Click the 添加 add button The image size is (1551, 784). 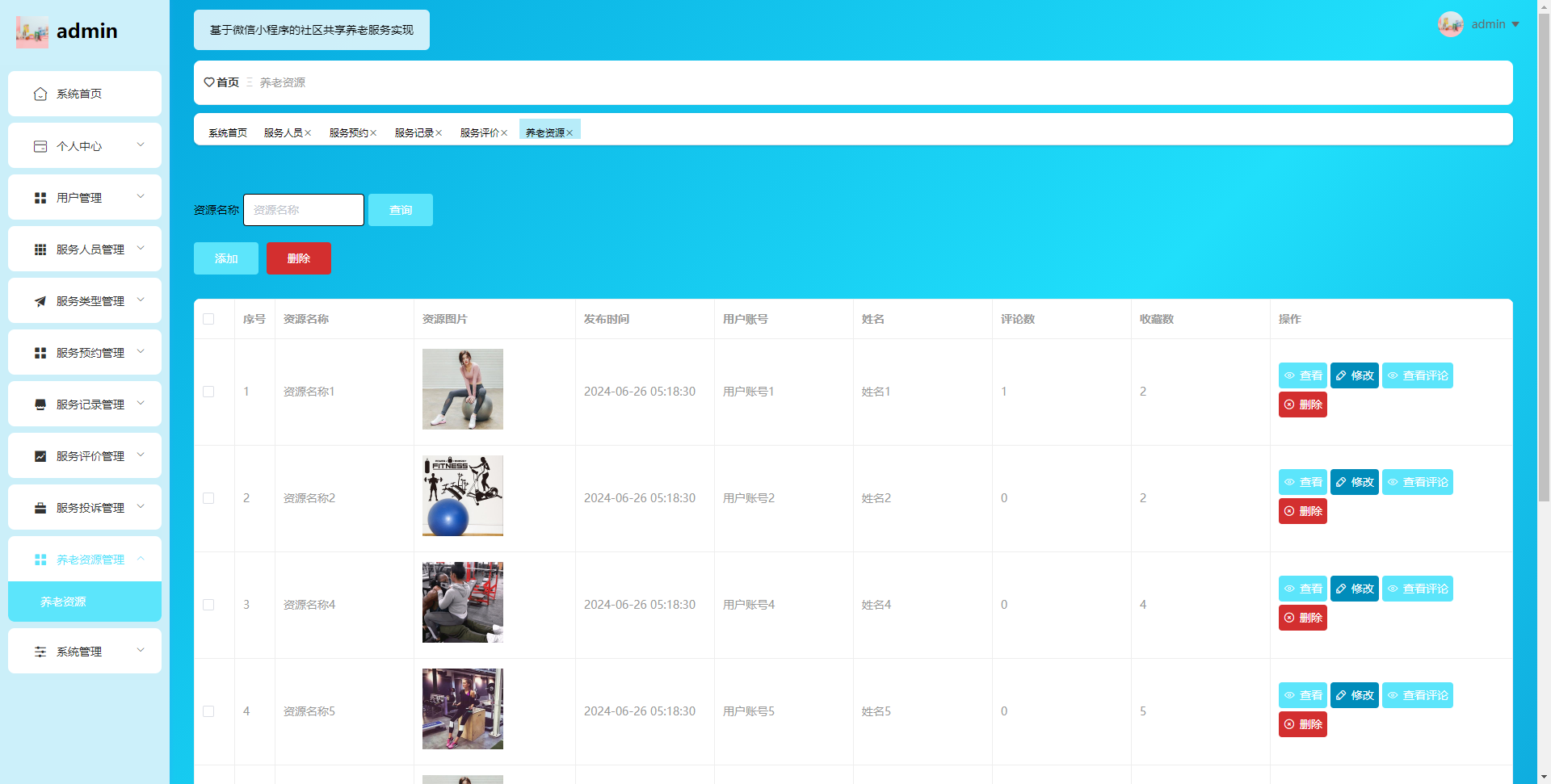tap(226, 258)
